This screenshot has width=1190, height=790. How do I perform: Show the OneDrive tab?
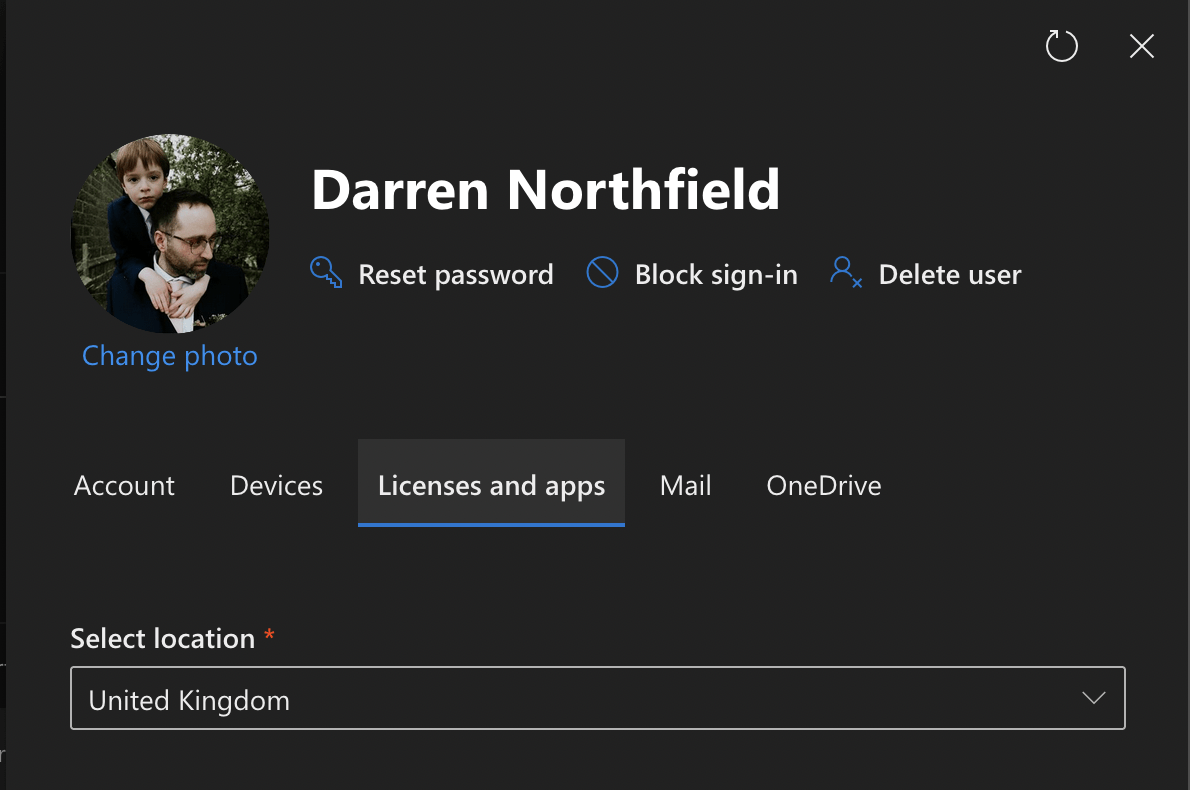pos(824,486)
